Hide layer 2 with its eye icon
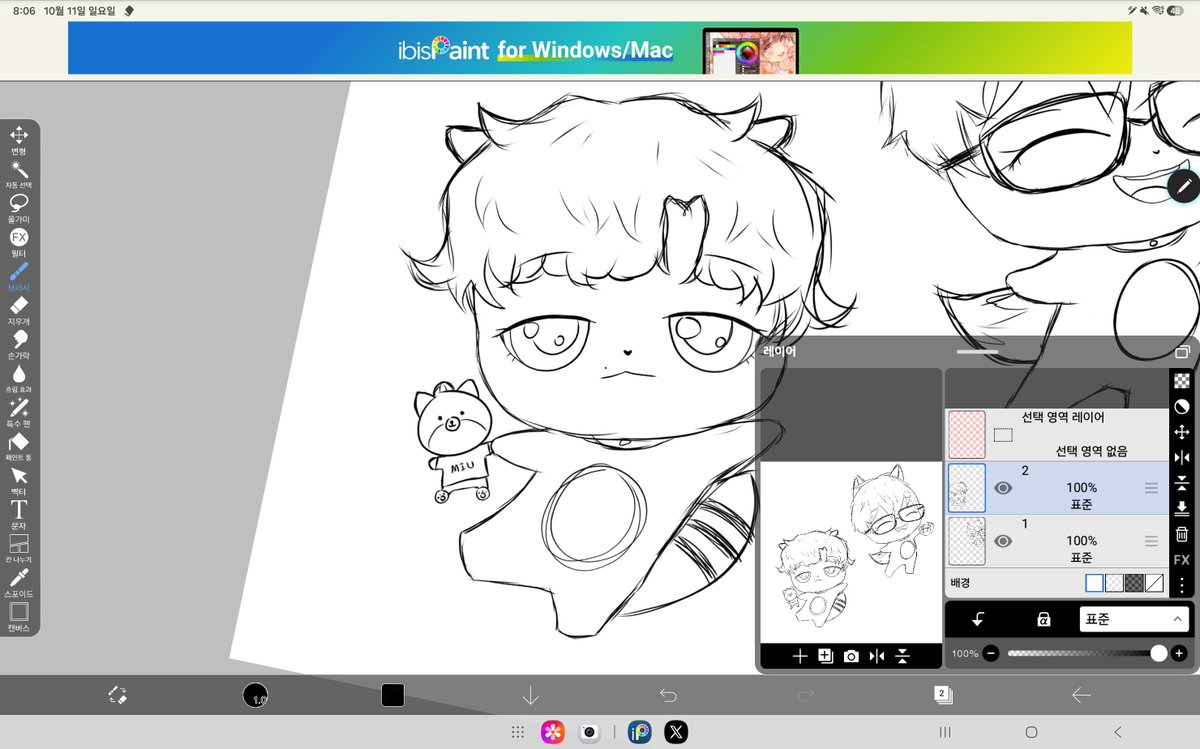Viewport: 1200px width, 749px height. click(x=1003, y=488)
